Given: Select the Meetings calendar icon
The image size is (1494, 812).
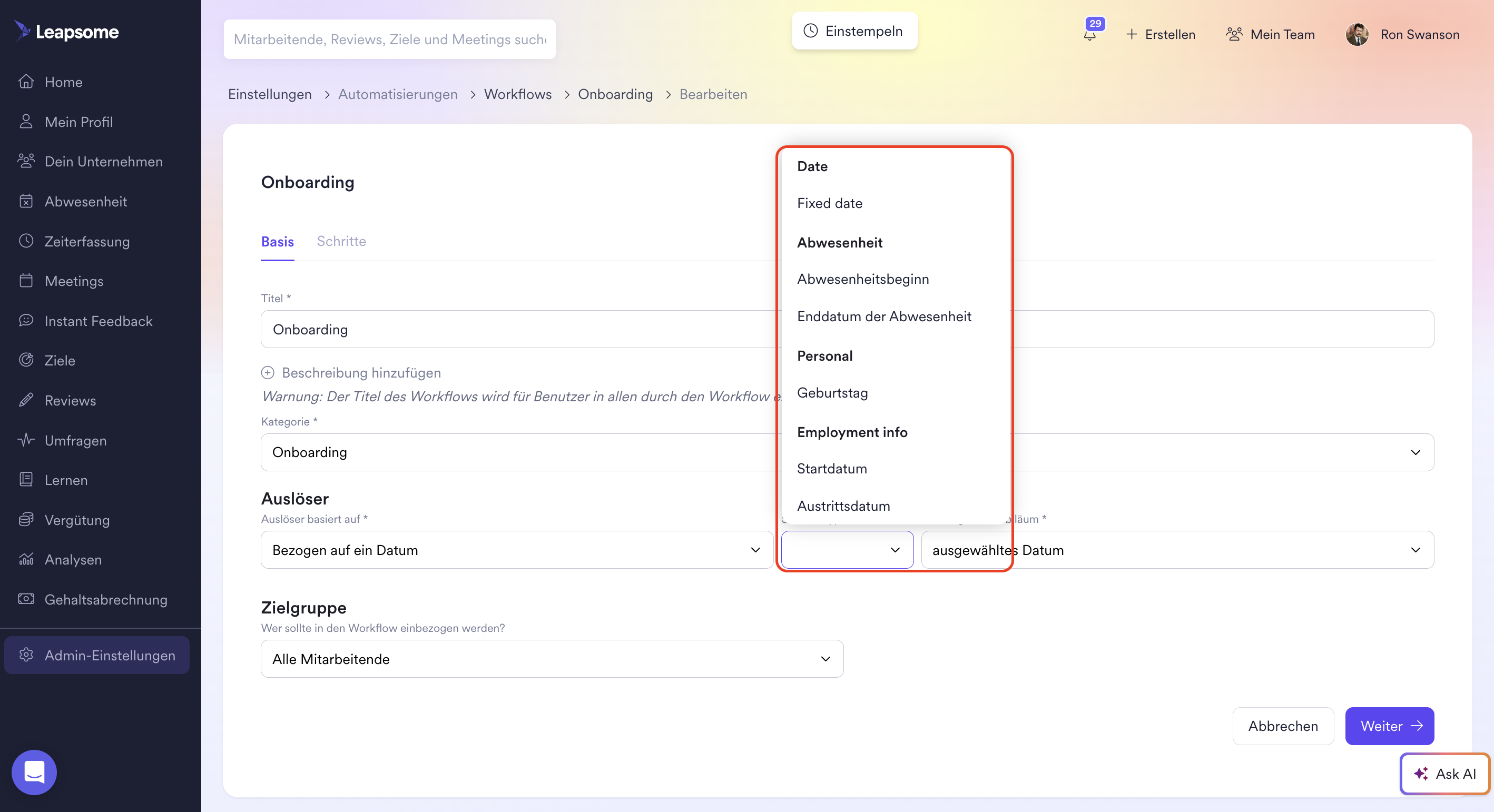Looking at the screenshot, I should point(26,281).
